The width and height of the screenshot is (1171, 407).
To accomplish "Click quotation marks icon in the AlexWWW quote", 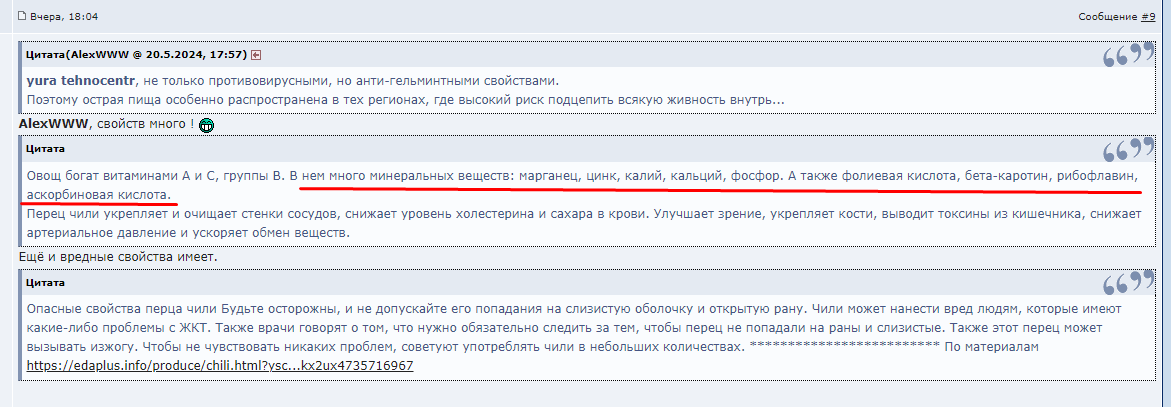I will pos(1128,56).
